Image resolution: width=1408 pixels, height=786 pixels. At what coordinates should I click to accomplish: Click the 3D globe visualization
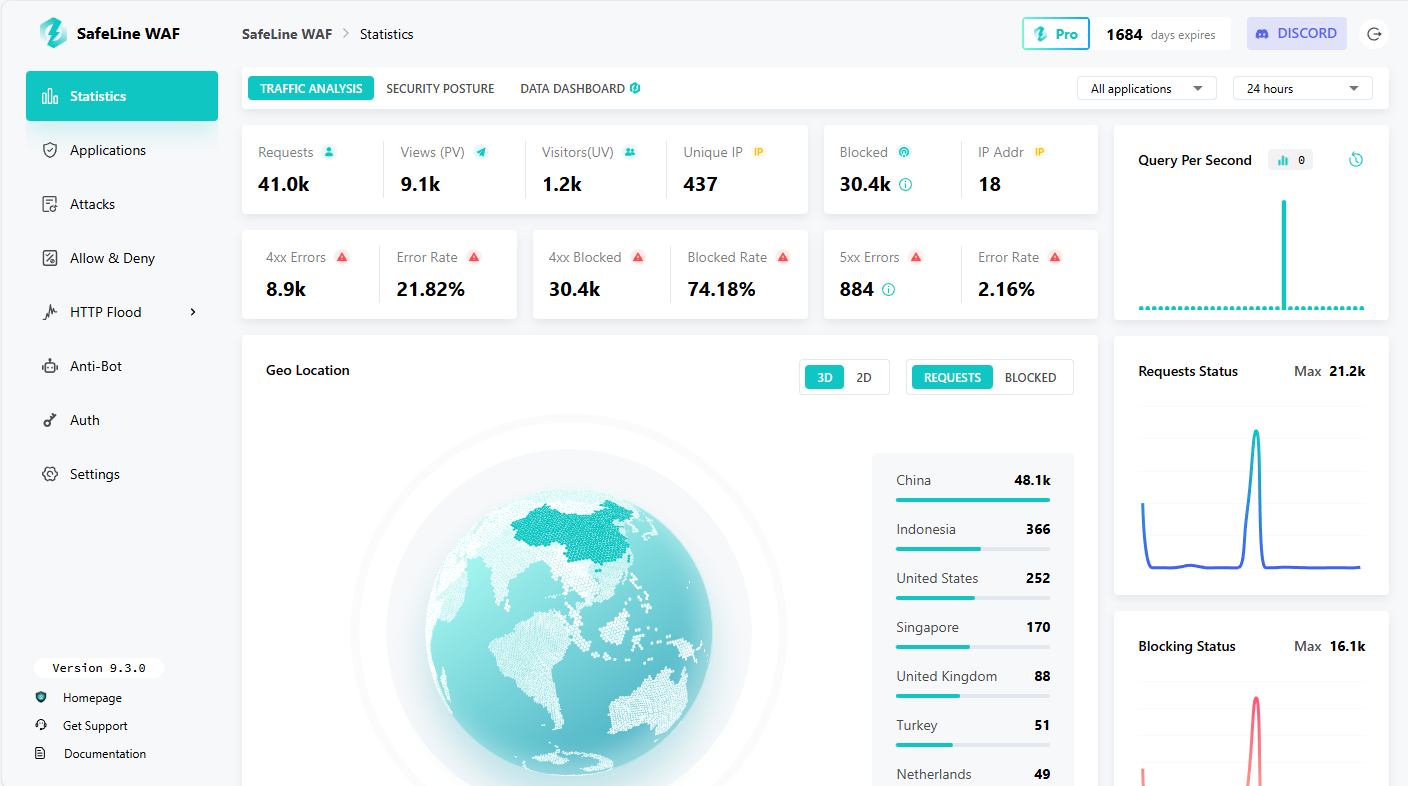pos(569,630)
